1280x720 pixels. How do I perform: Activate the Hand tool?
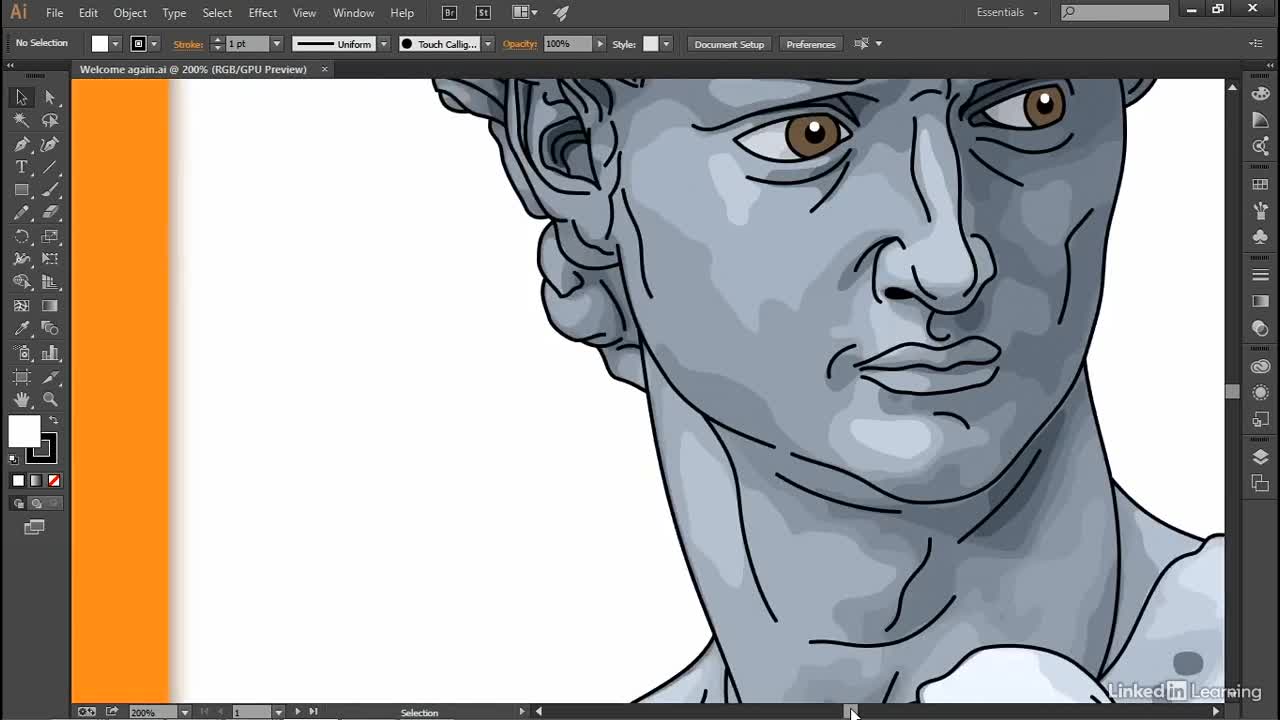(x=21, y=400)
